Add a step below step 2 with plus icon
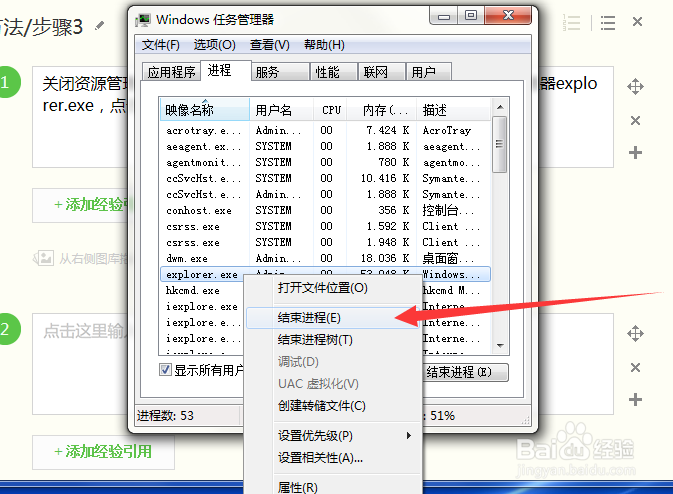The image size is (673, 494). coord(635,400)
